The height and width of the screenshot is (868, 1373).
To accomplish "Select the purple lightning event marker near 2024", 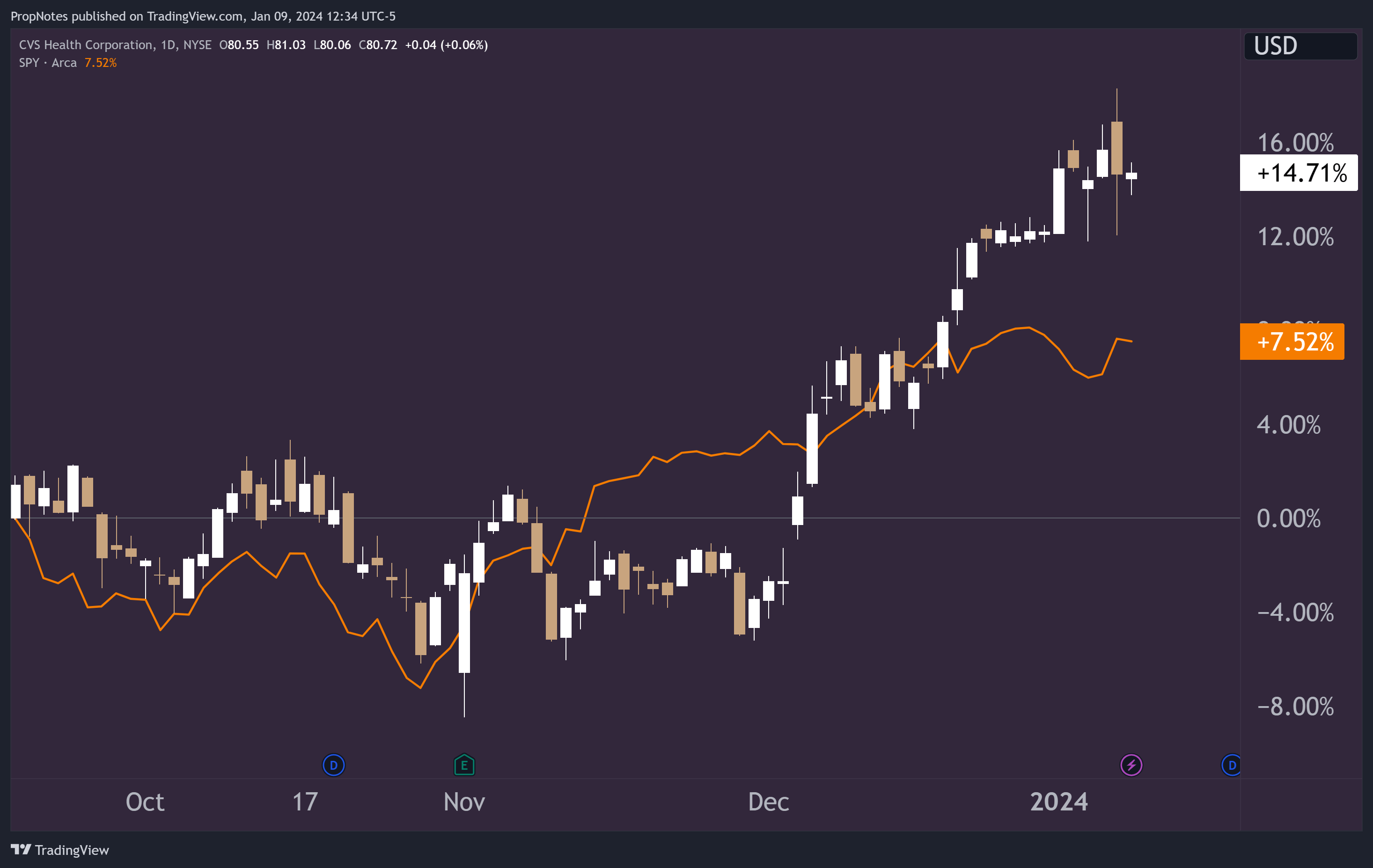I will coord(1131,765).
